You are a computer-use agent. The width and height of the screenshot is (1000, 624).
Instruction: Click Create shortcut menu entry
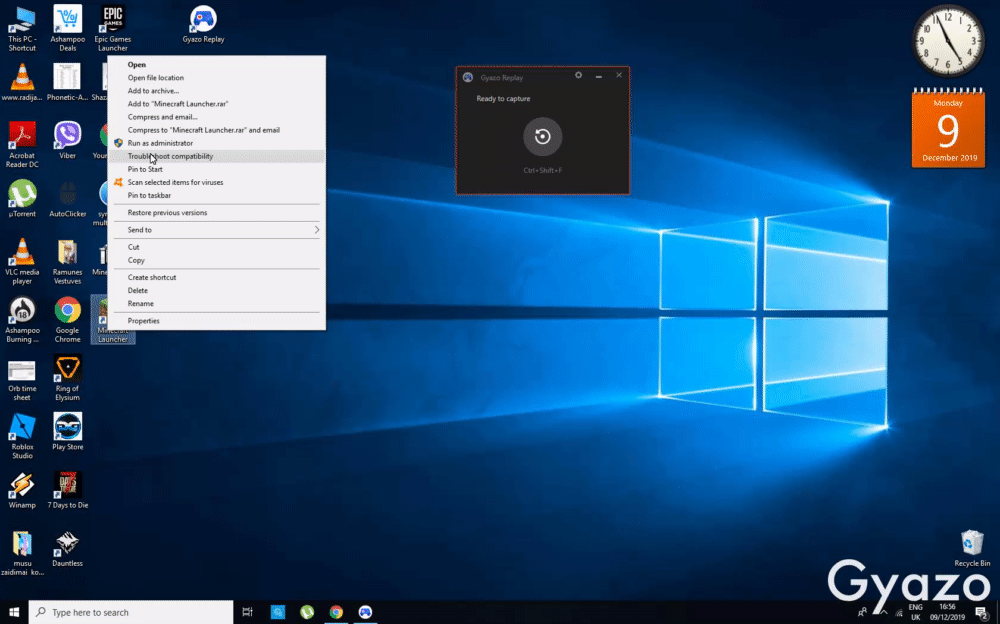pos(152,277)
